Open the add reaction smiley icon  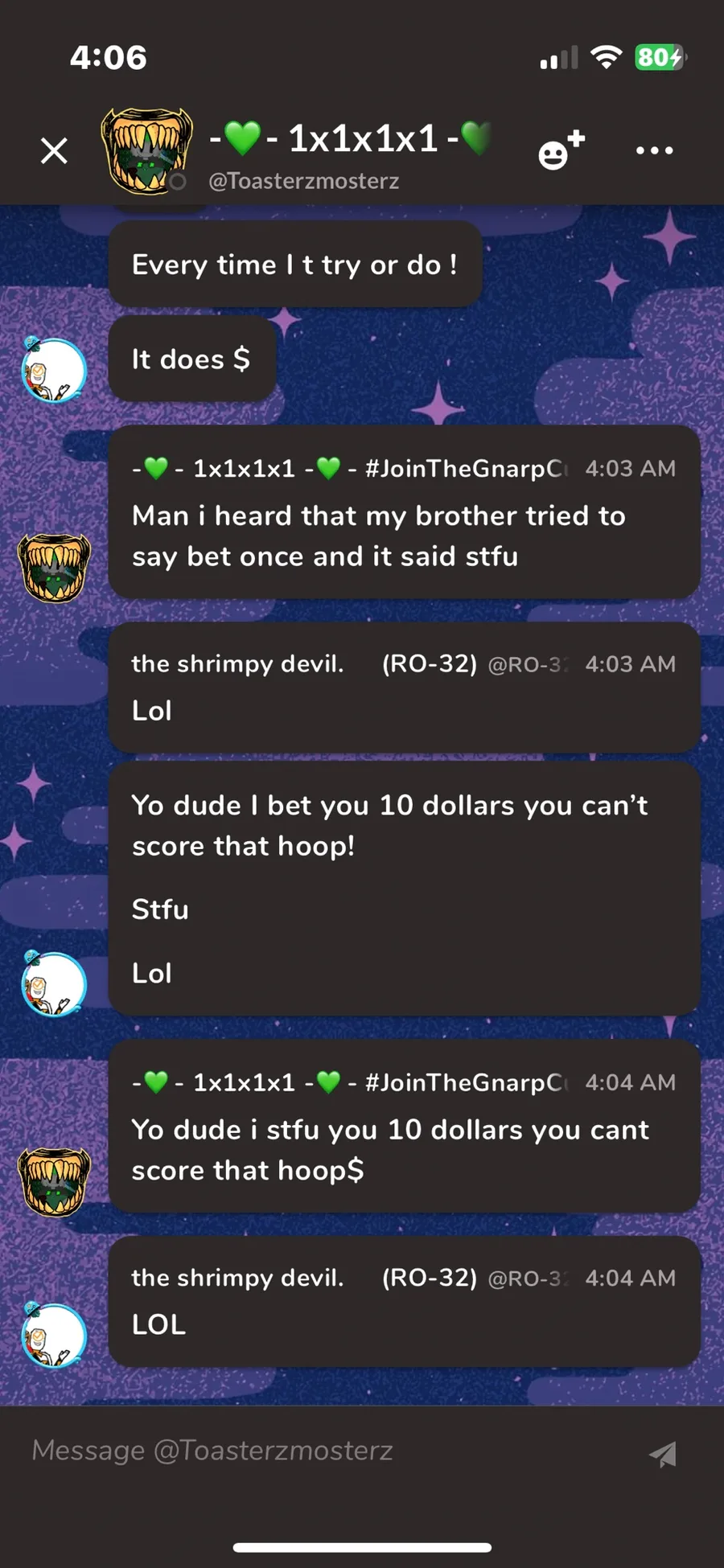[x=561, y=150]
